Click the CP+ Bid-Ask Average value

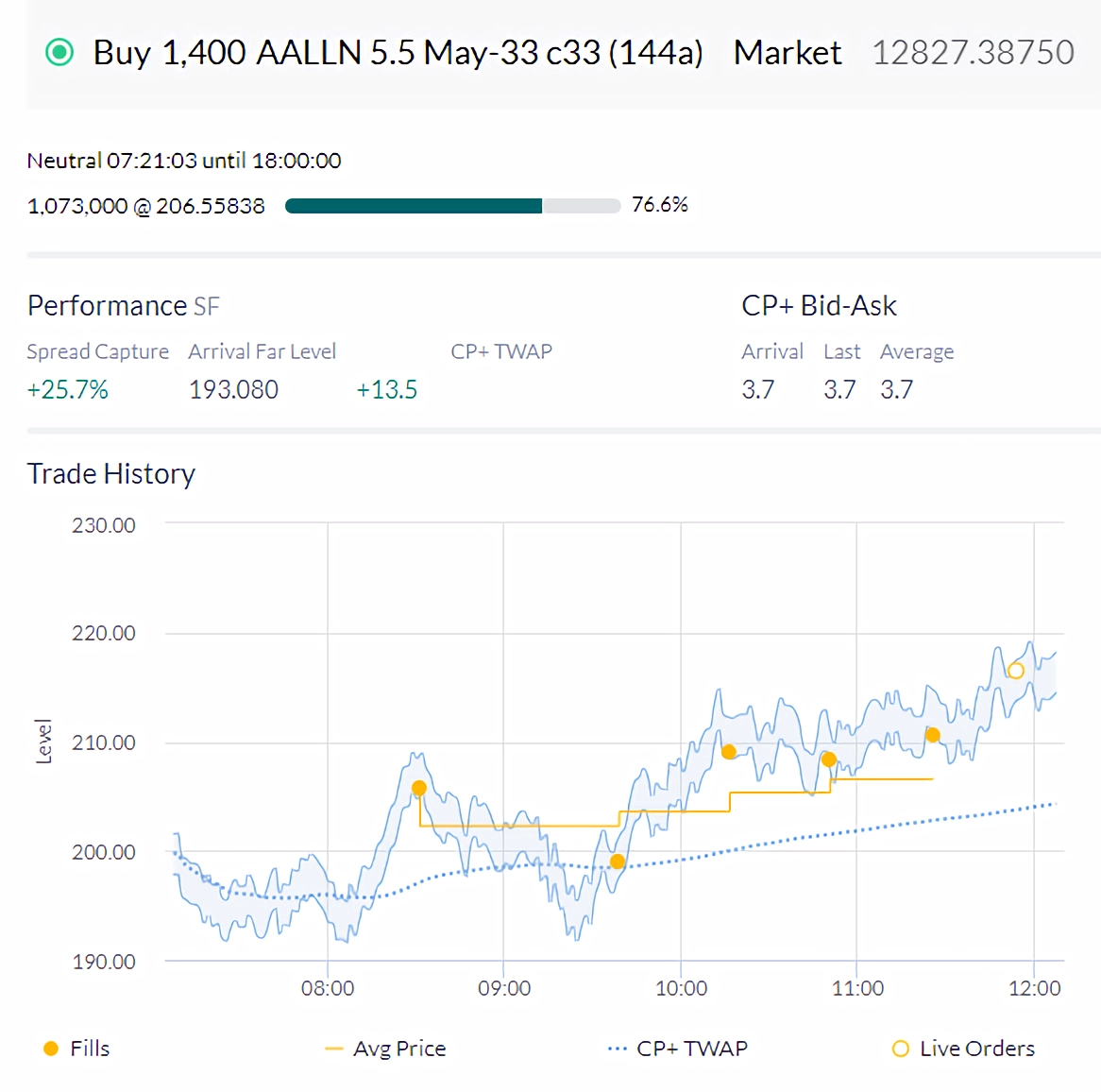tap(897, 390)
